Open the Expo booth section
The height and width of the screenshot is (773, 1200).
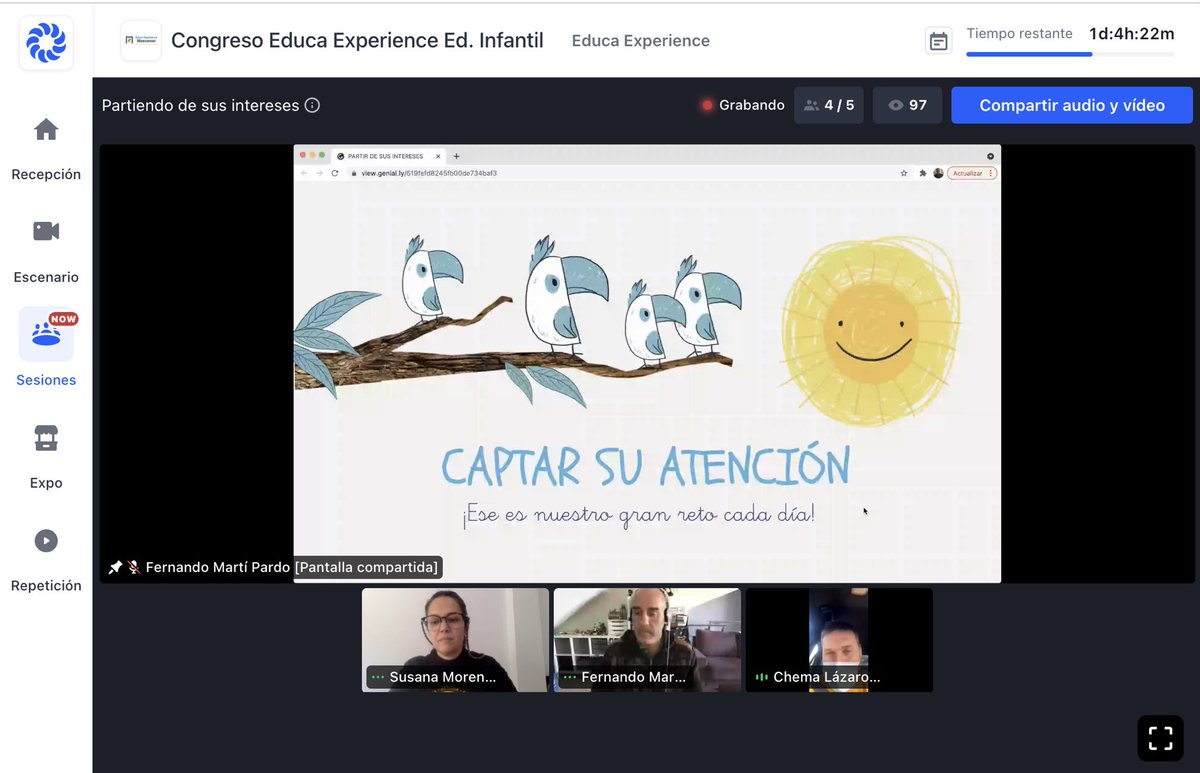[46, 438]
